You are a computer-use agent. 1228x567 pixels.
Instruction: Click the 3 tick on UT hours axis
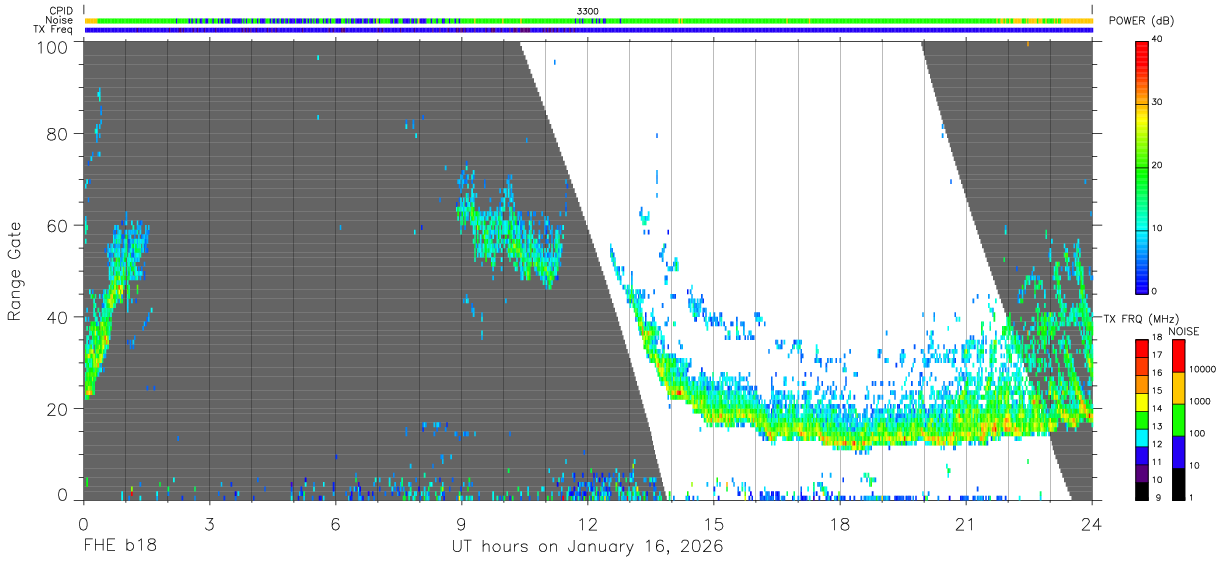pyautogui.click(x=209, y=523)
